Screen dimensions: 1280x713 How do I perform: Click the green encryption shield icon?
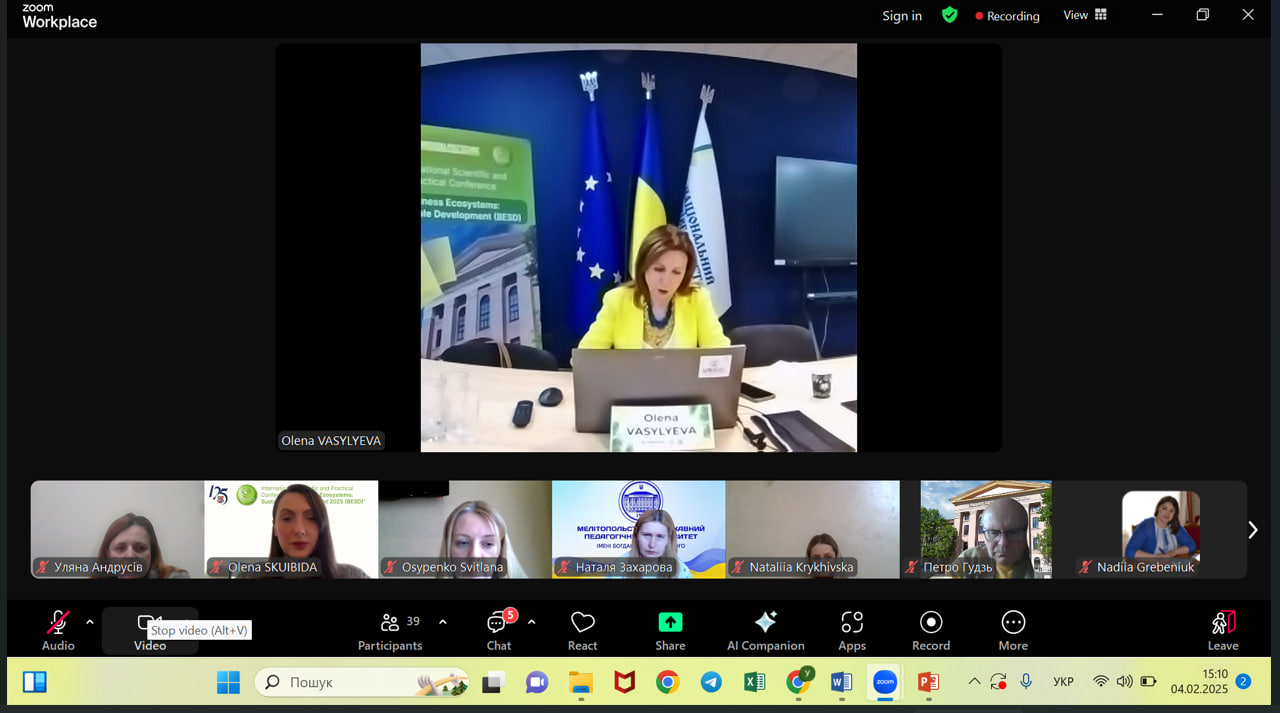click(949, 15)
